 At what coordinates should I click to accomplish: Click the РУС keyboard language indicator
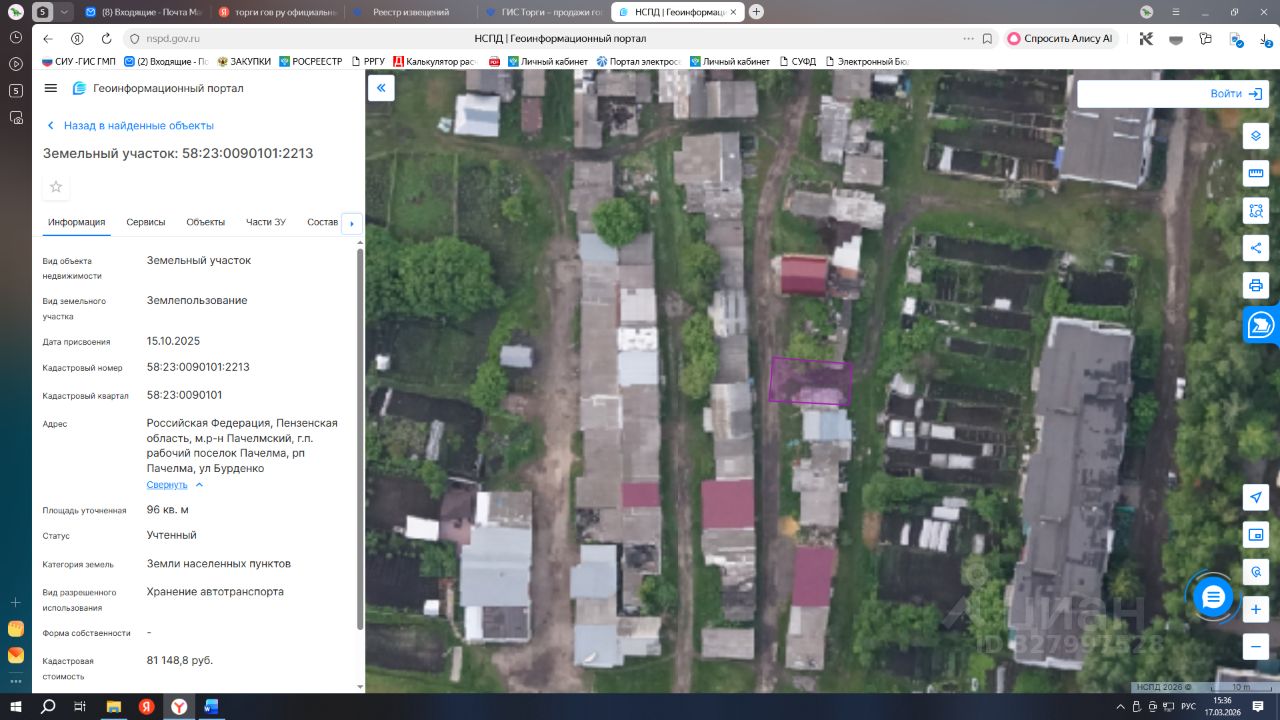click(1189, 706)
